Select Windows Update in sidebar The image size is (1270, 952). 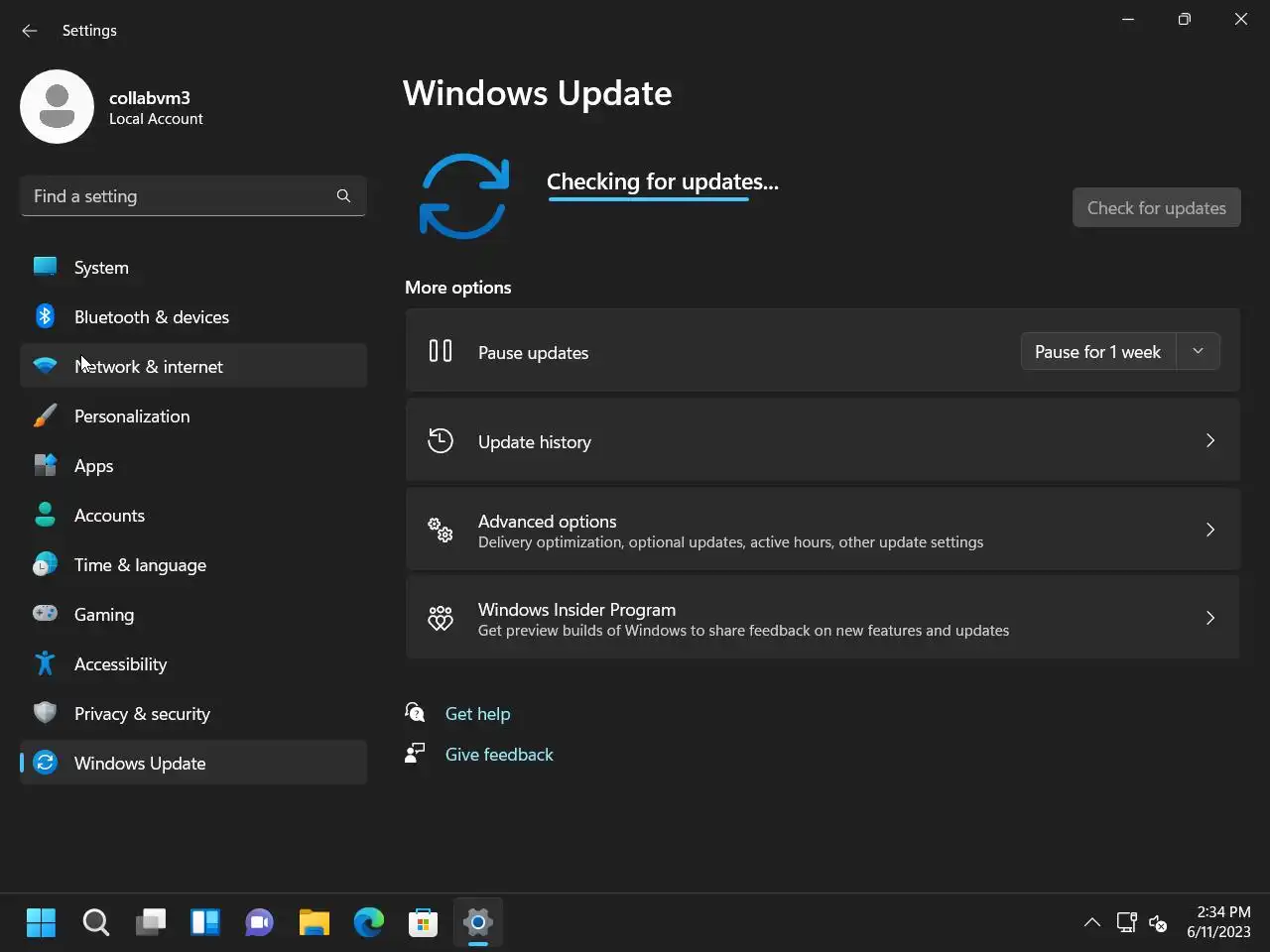[193, 763]
